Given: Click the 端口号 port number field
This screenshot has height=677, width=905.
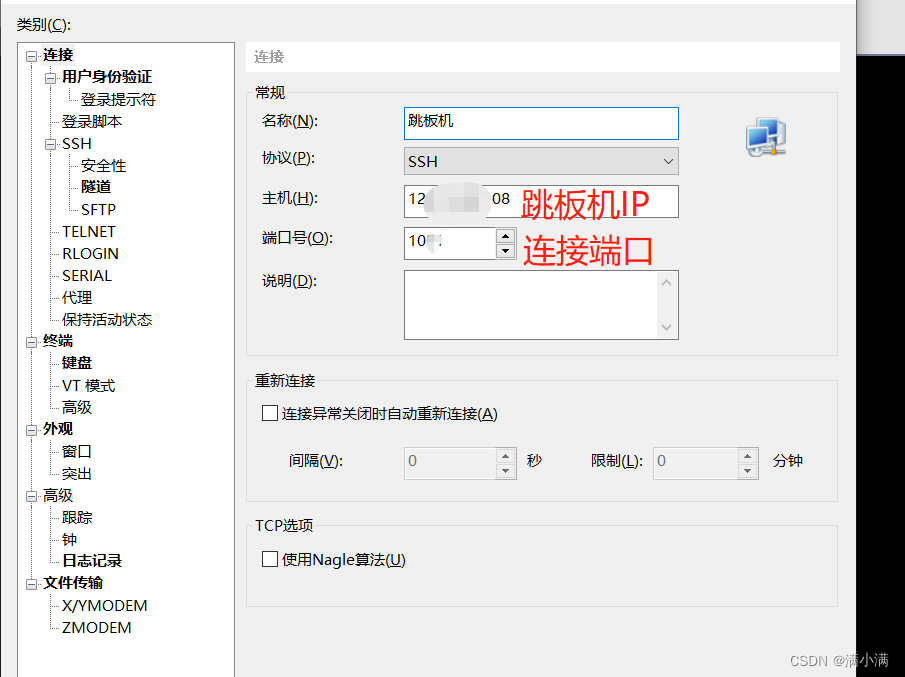Looking at the screenshot, I should coord(450,243).
